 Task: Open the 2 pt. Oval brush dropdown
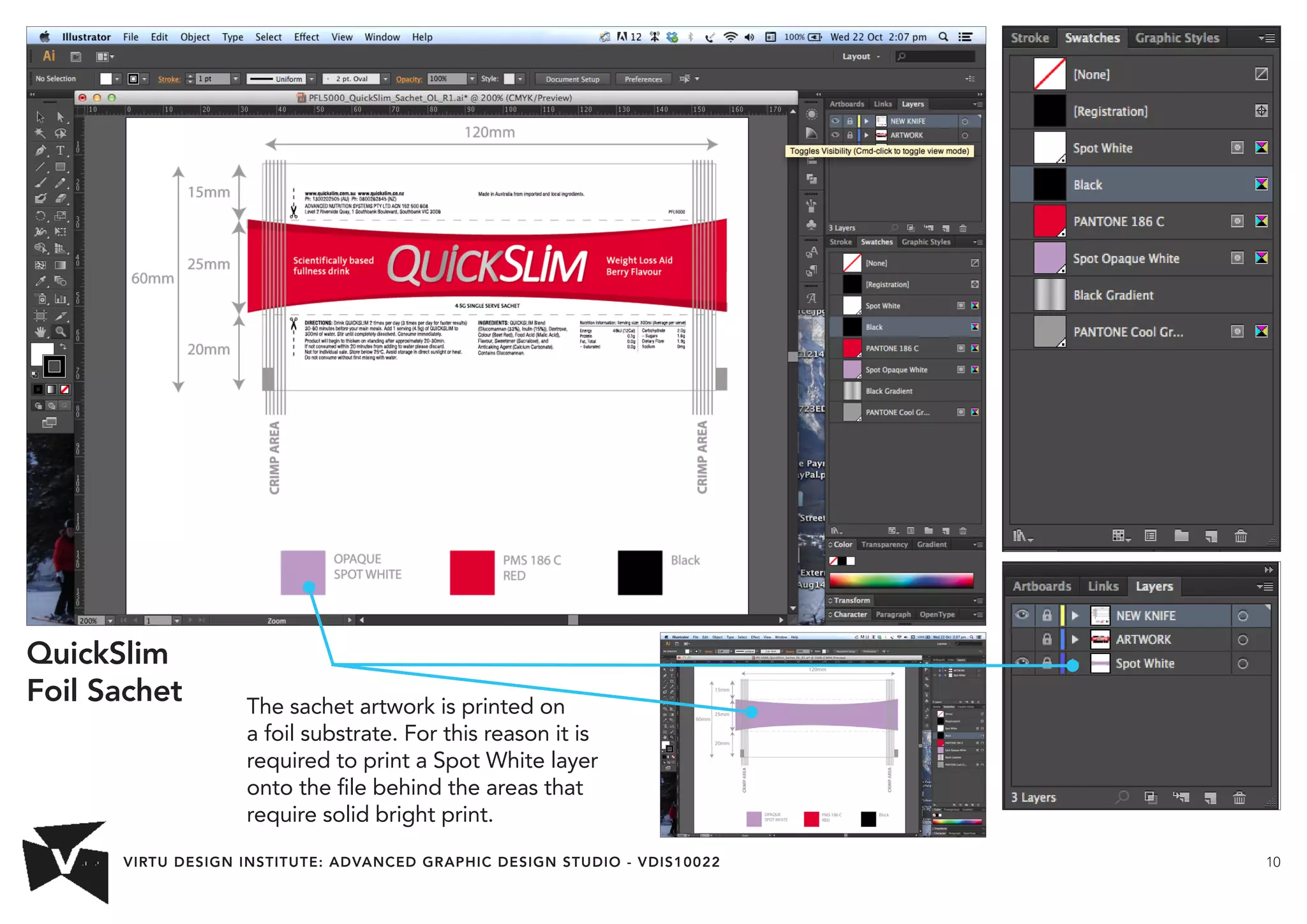[385, 78]
